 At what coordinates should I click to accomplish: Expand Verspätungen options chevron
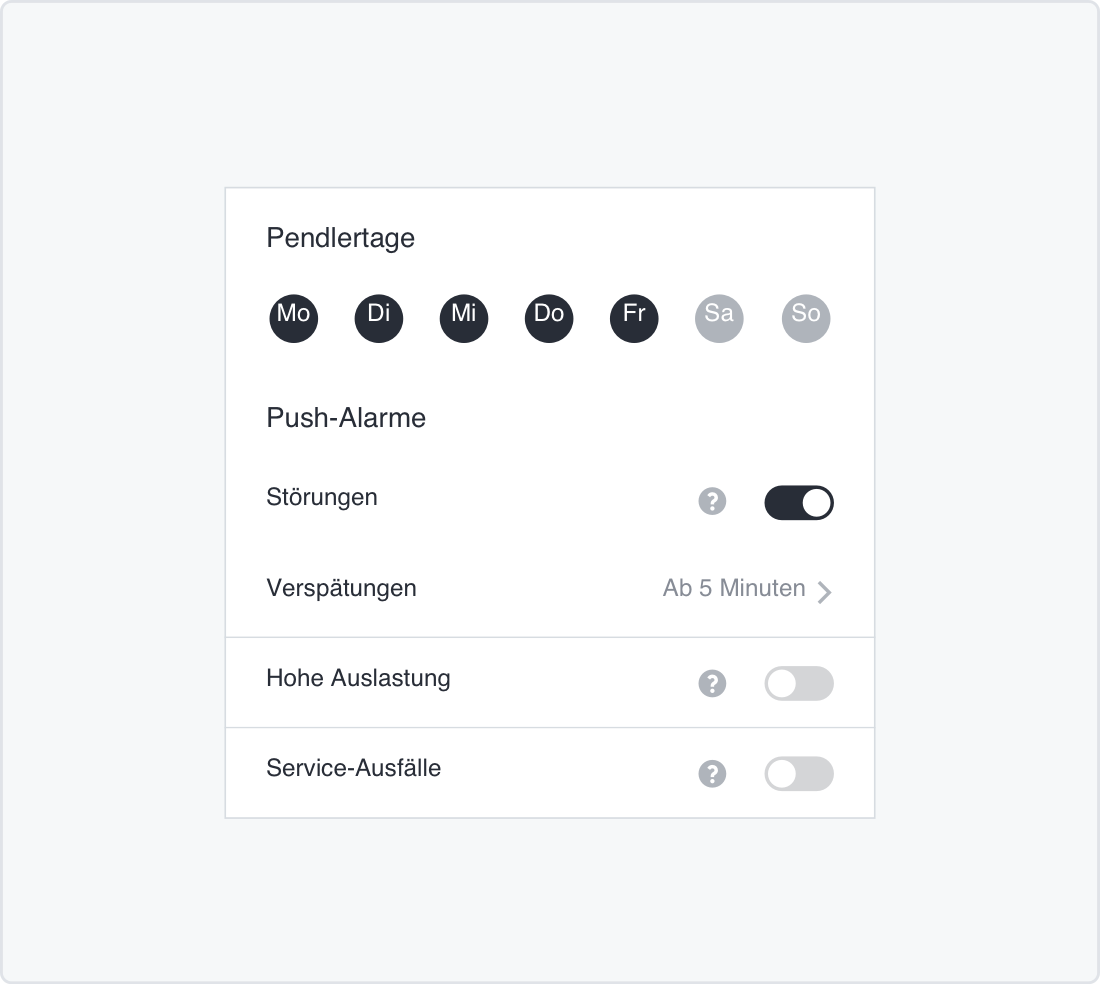[x=824, y=592]
